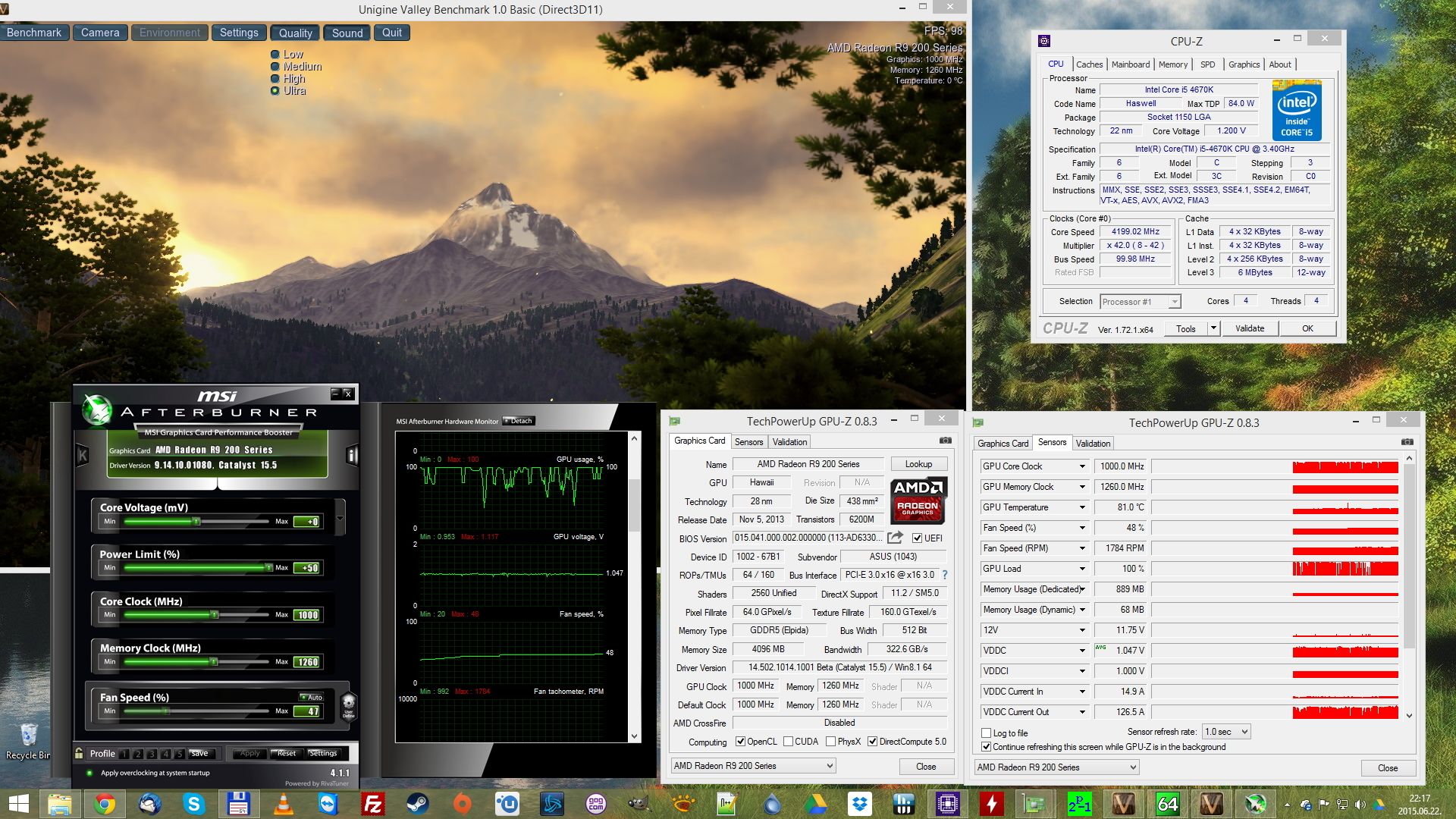Screen dimensions: 1456x819
Task: Click the Afterburner profile lock icon
Action: 79,753
